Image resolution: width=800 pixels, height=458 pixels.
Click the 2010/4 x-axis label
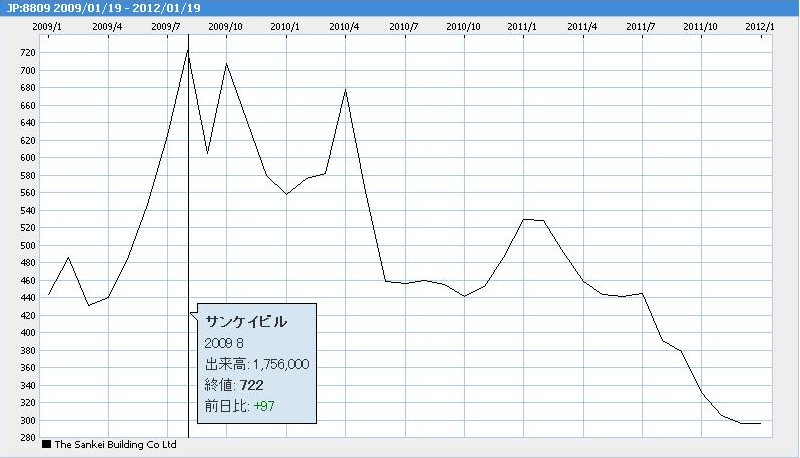pos(344,27)
